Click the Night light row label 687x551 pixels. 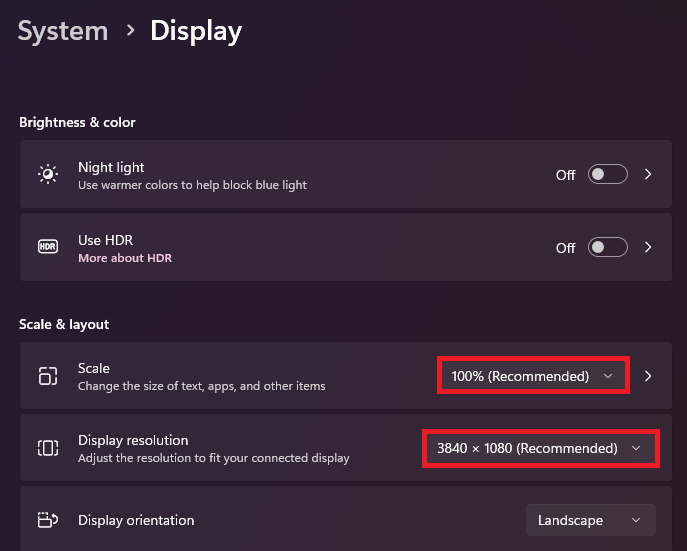coord(111,167)
